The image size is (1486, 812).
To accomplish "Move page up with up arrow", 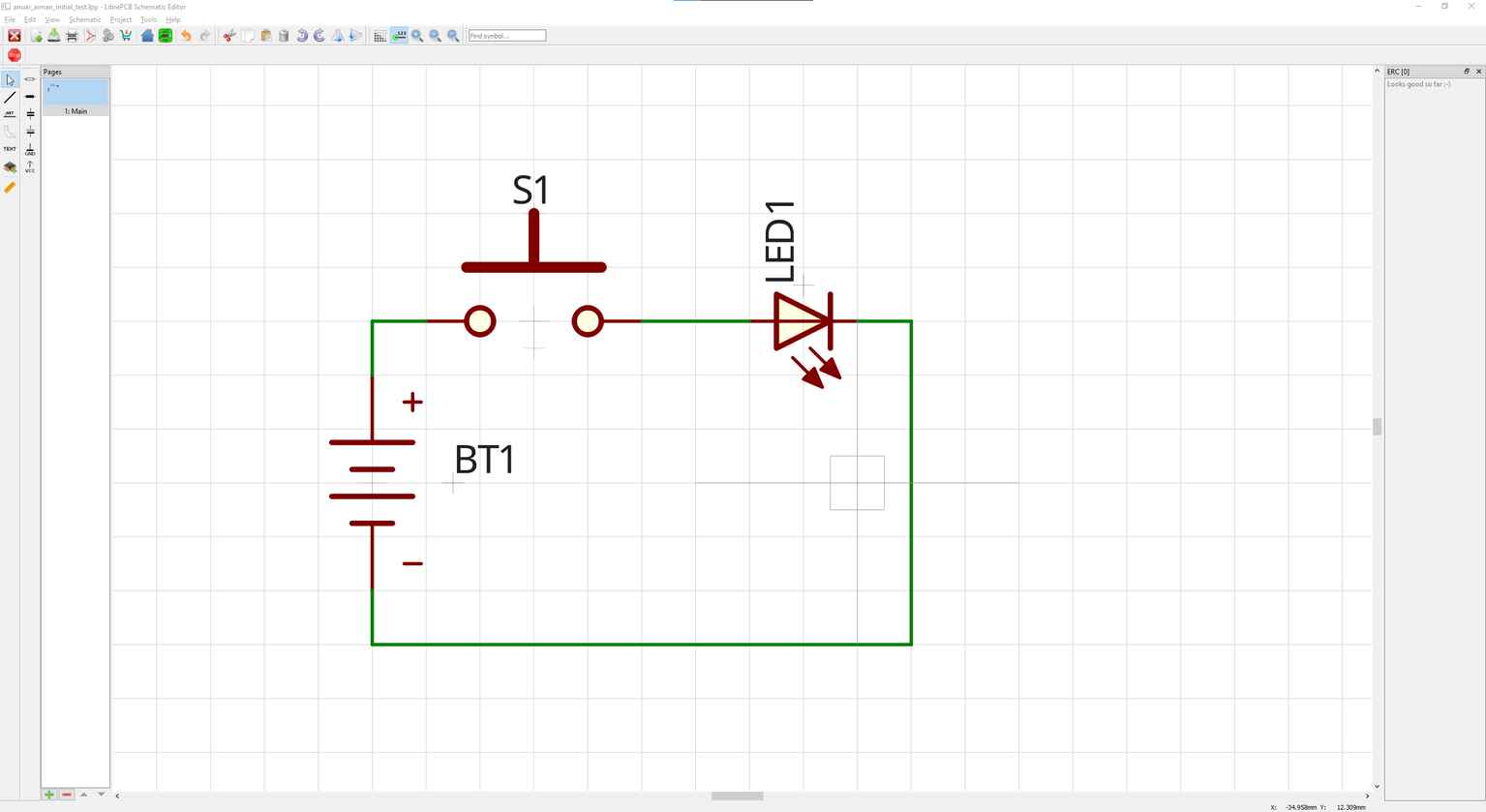I will pos(84,795).
